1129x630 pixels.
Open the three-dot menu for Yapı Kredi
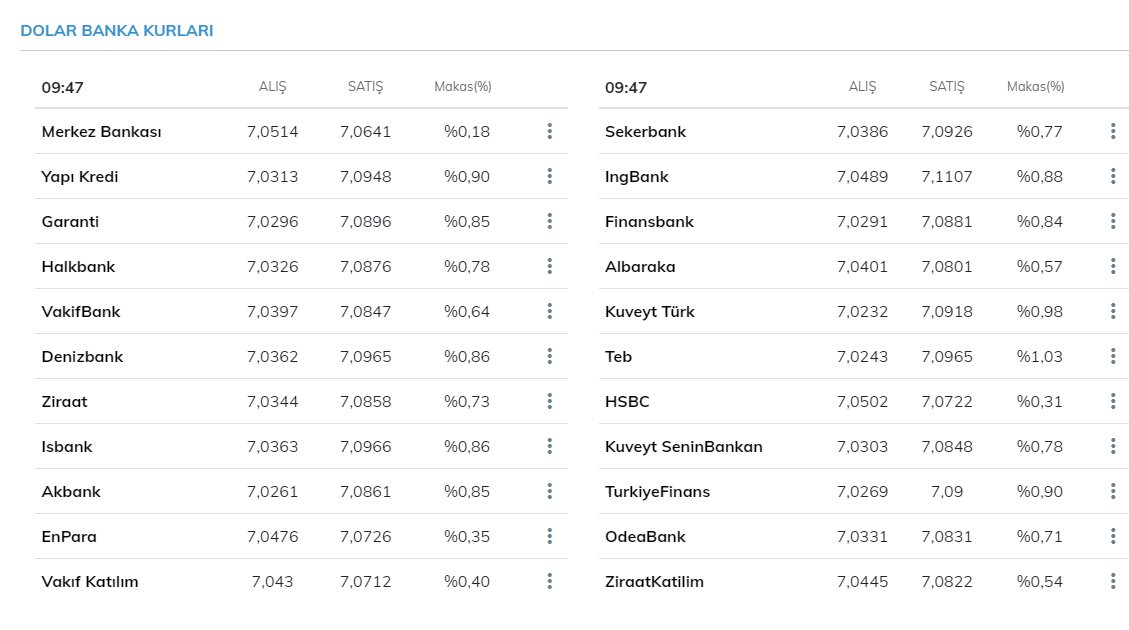(550, 176)
